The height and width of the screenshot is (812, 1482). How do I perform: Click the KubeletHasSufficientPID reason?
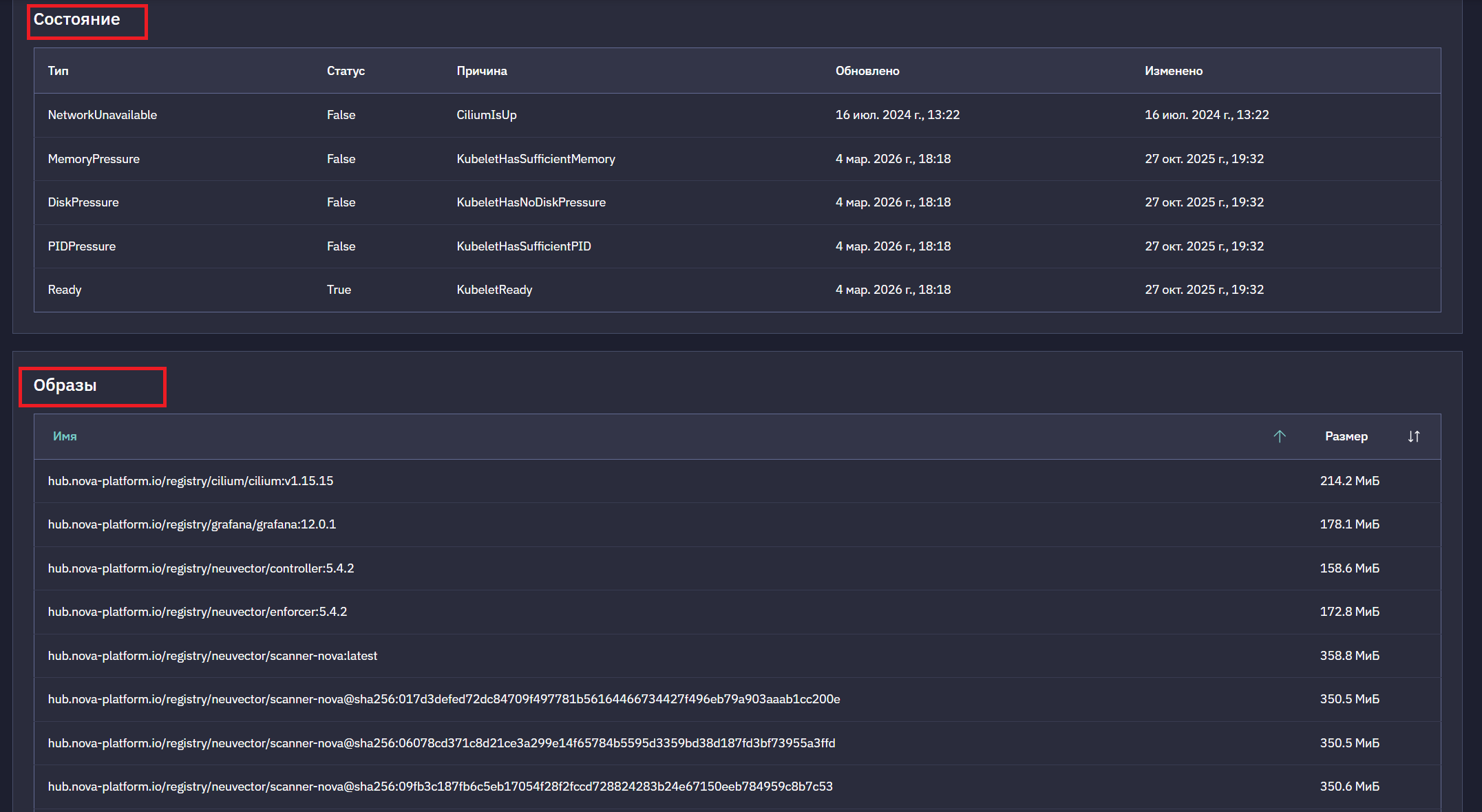524,246
